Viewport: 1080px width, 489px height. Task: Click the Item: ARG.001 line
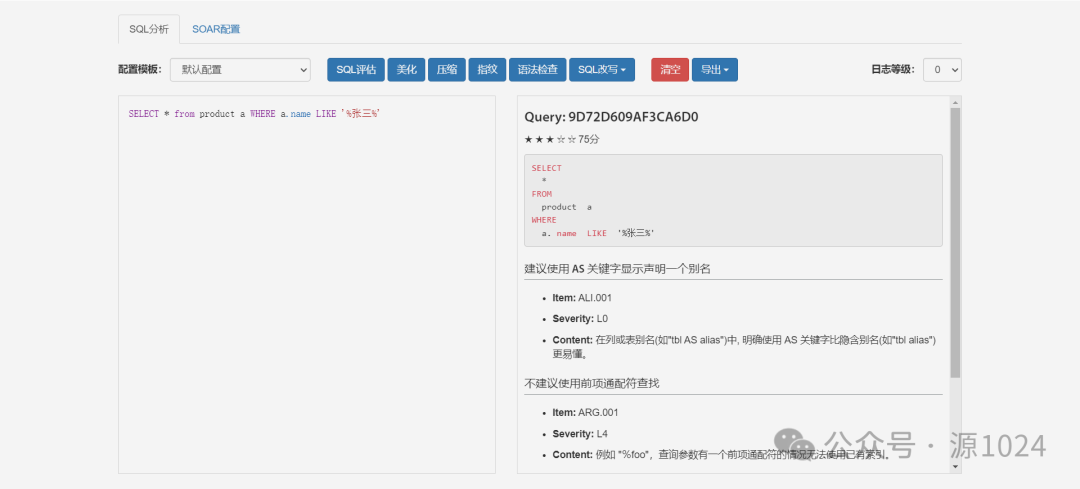pos(585,413)
